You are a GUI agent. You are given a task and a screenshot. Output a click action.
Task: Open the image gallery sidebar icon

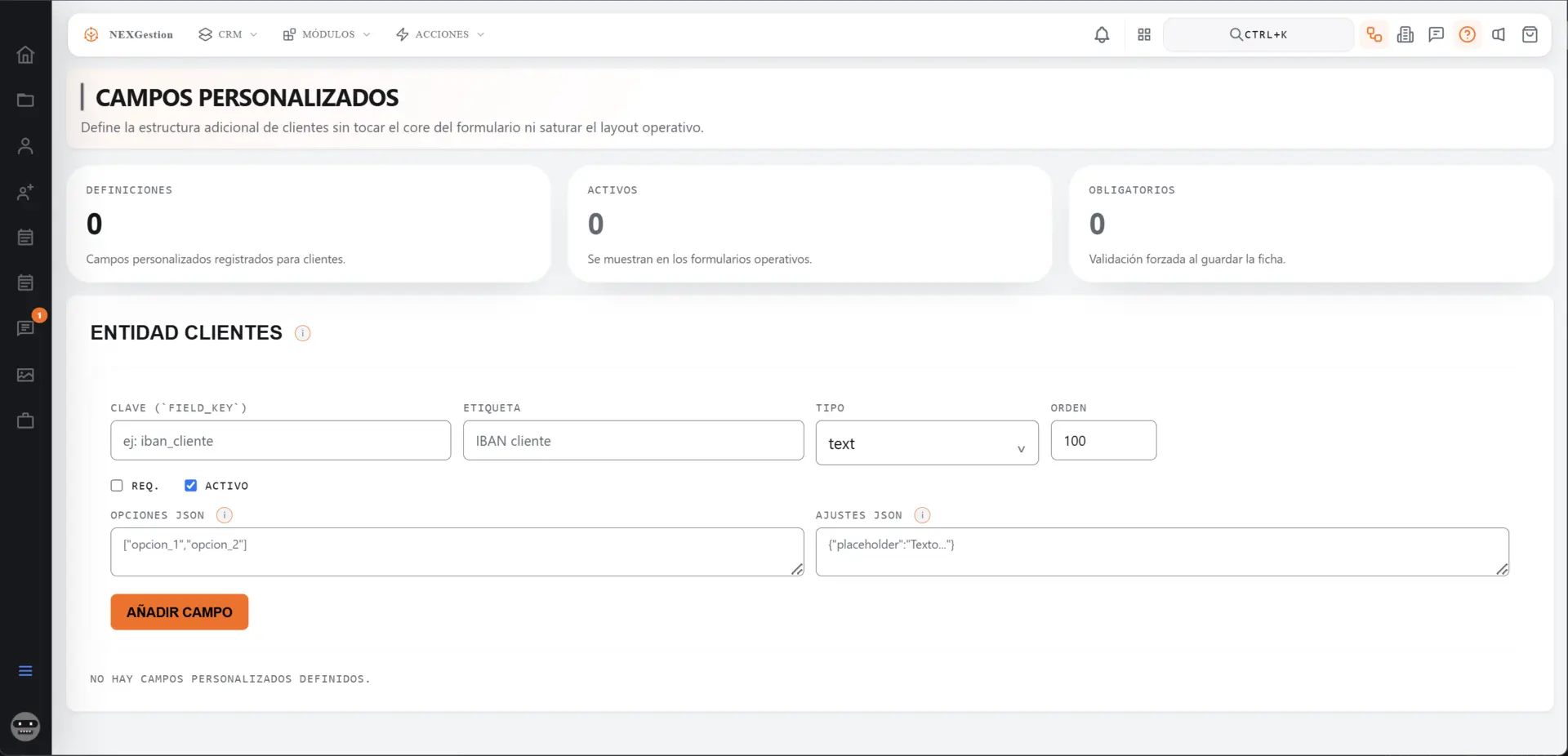(25, 375)
